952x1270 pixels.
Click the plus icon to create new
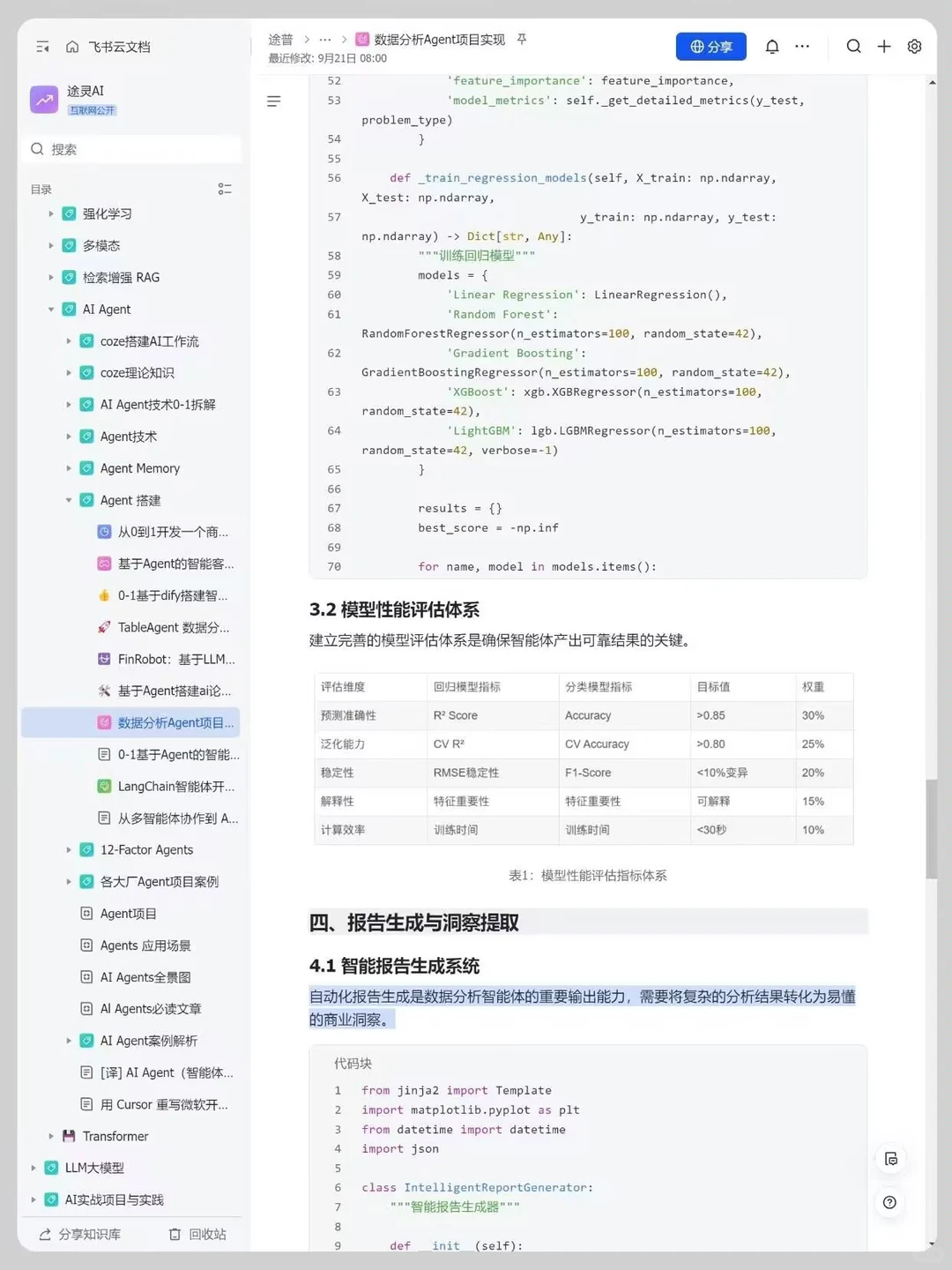point(884,47)
